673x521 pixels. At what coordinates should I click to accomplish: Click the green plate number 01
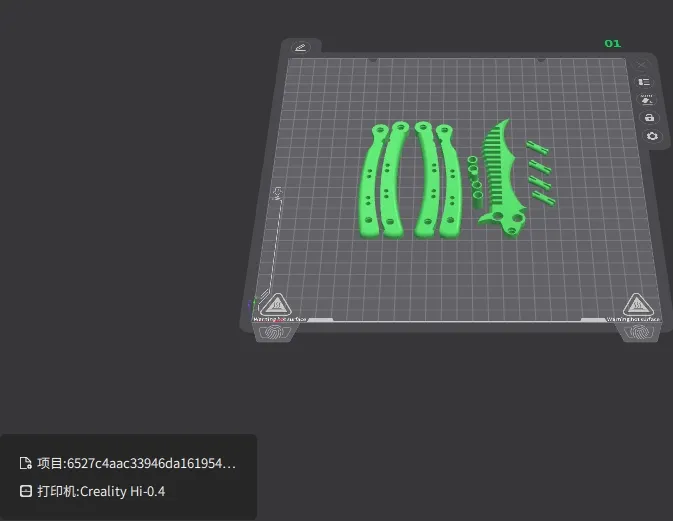point(612,43)
